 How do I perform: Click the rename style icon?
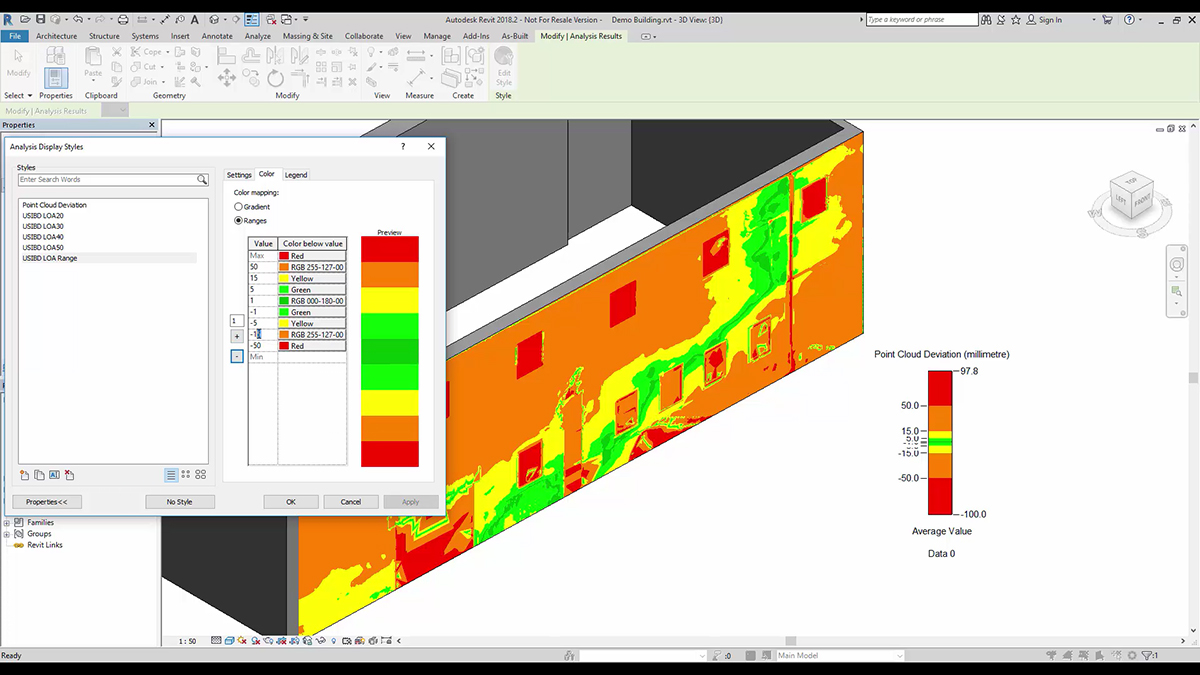pos(54,475)
